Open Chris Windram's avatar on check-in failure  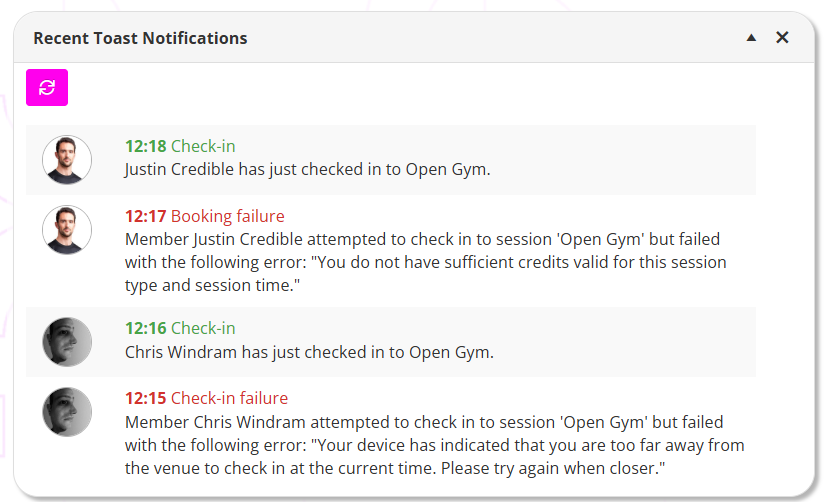click(67, 412)
